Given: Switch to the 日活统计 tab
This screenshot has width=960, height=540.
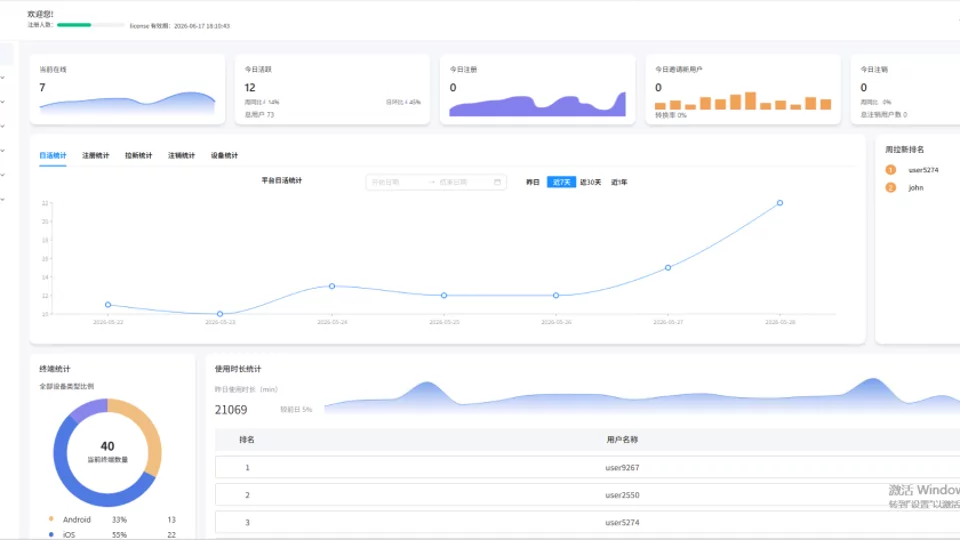Looking at the screenshot, I should click(53, 156).
